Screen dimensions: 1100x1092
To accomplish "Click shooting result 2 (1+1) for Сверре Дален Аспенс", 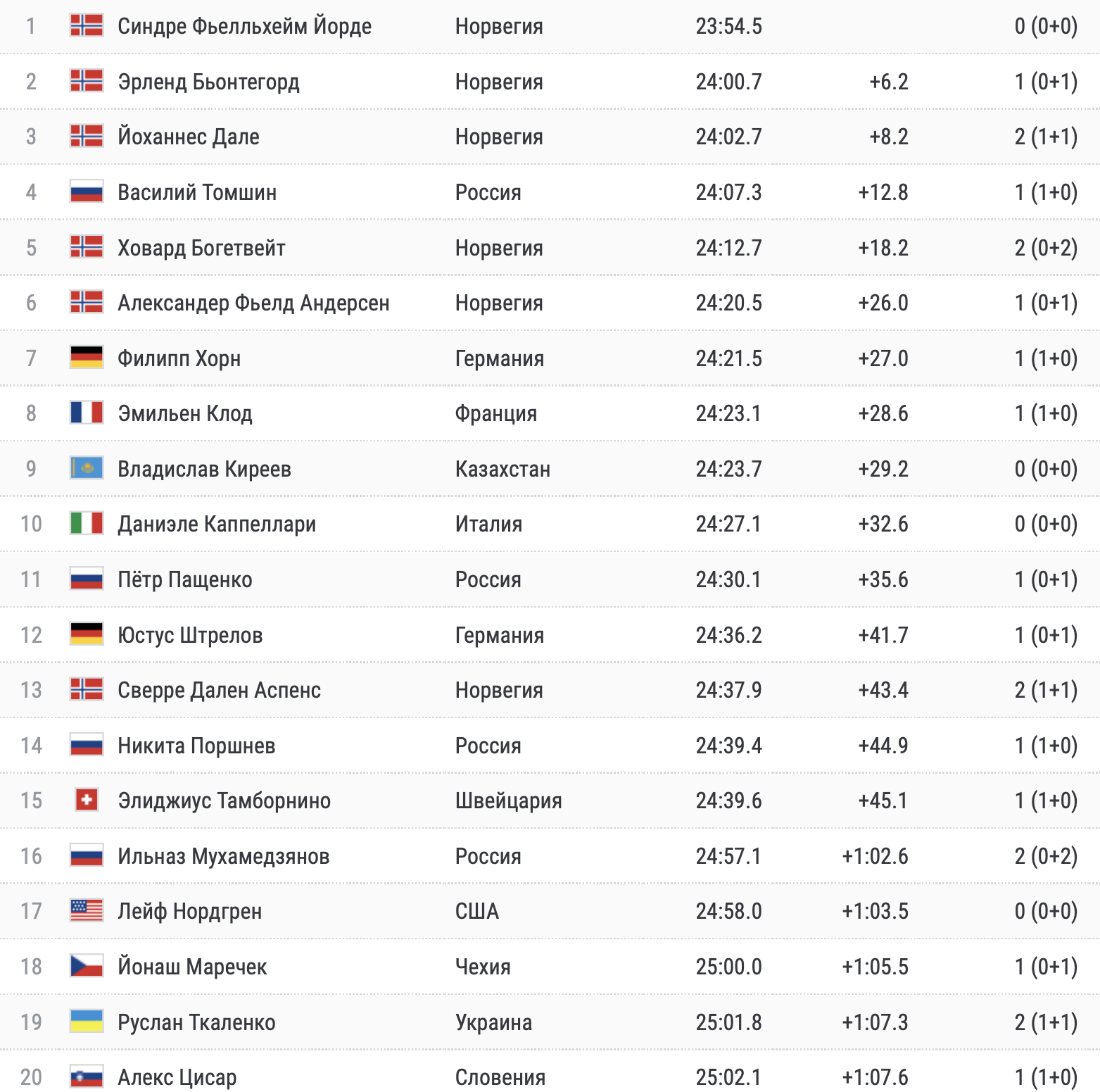I will tap(1045, 690).
